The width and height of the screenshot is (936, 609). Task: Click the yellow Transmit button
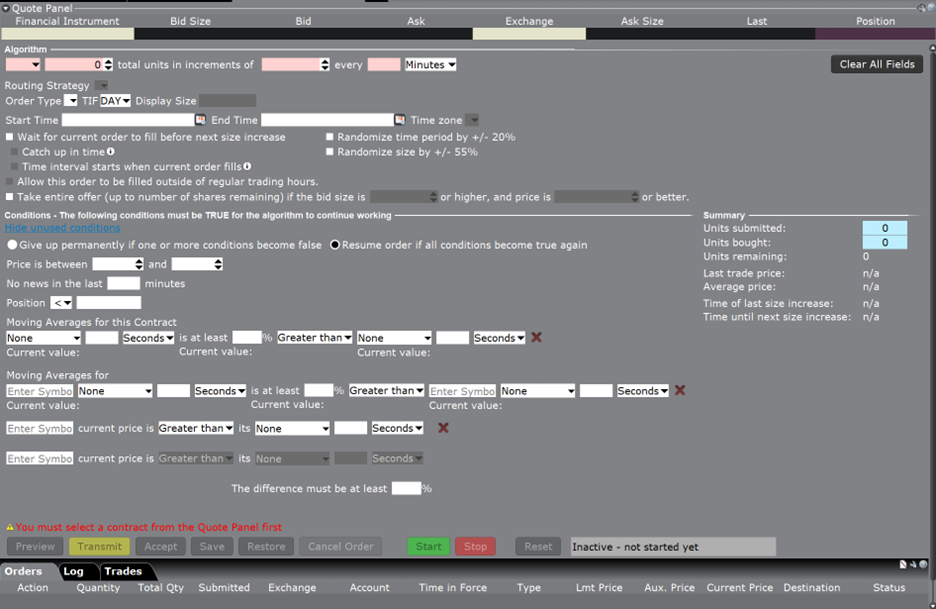coord(99,546)
